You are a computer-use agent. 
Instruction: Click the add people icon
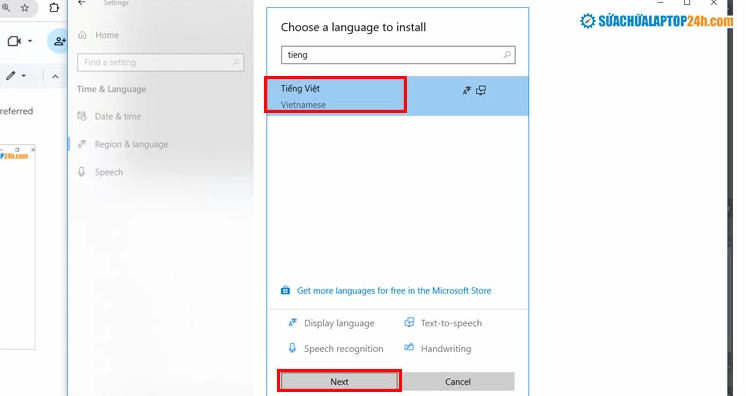pyautogui.click(x=60, y=41)
